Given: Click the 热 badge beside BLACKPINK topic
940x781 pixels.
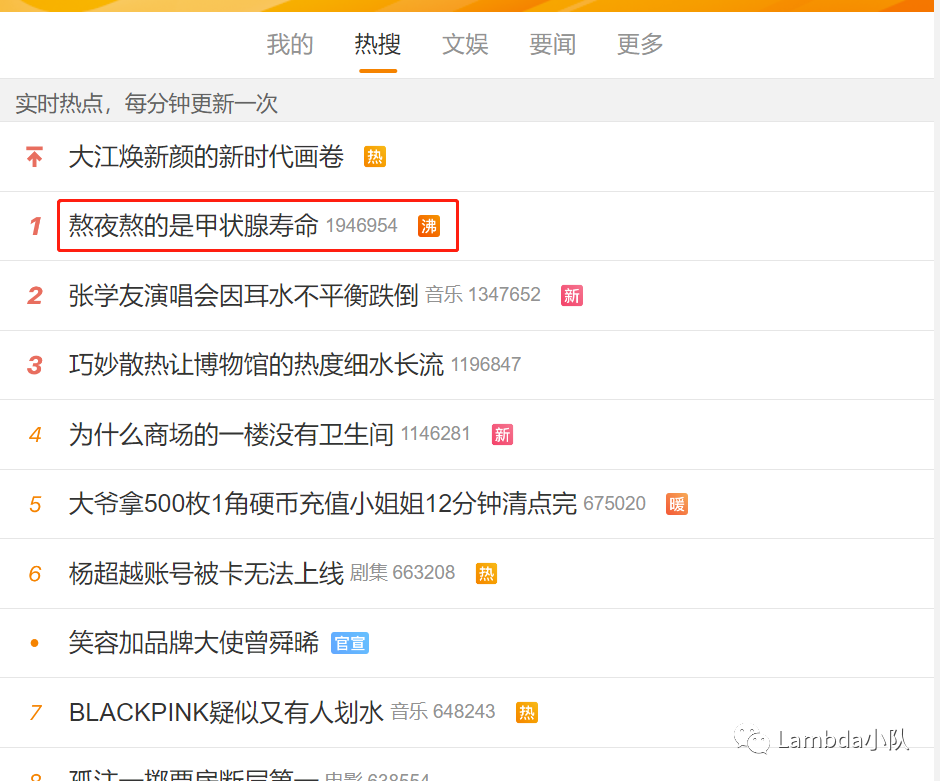Looking at the screenshot, I should [x=526, y=713].
